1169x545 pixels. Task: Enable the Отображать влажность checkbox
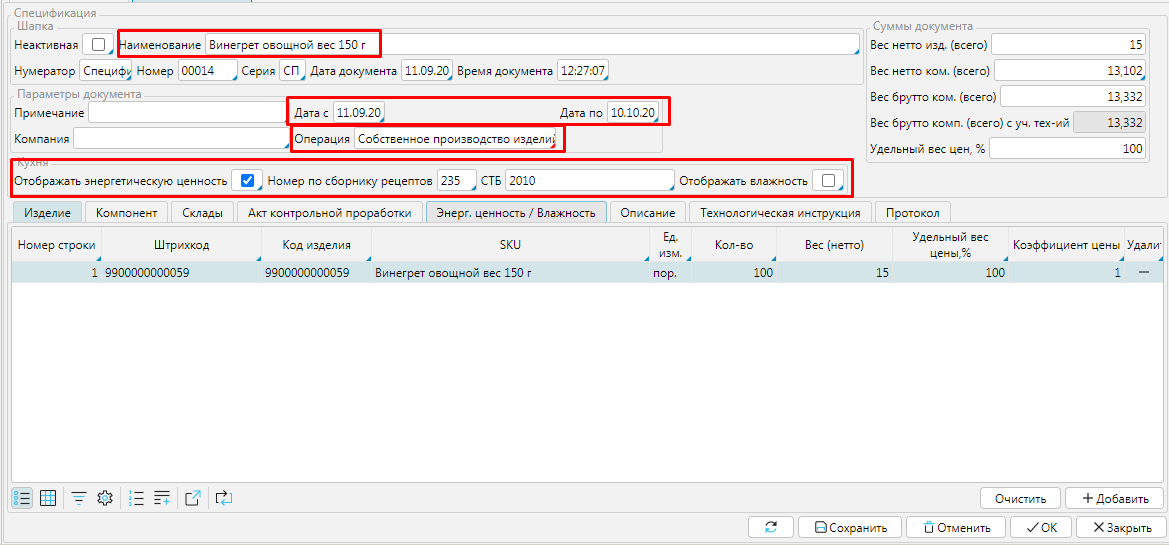click(x=828, y=181)
